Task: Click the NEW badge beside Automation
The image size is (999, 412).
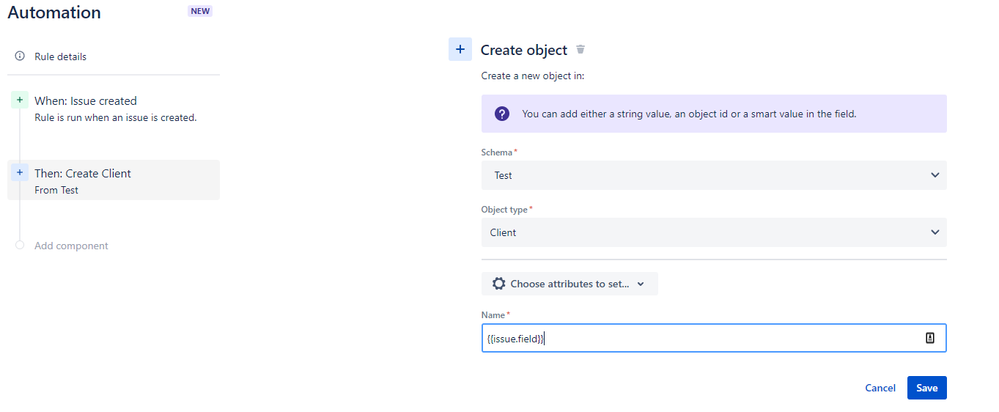Action: click(x=200, y=12)
